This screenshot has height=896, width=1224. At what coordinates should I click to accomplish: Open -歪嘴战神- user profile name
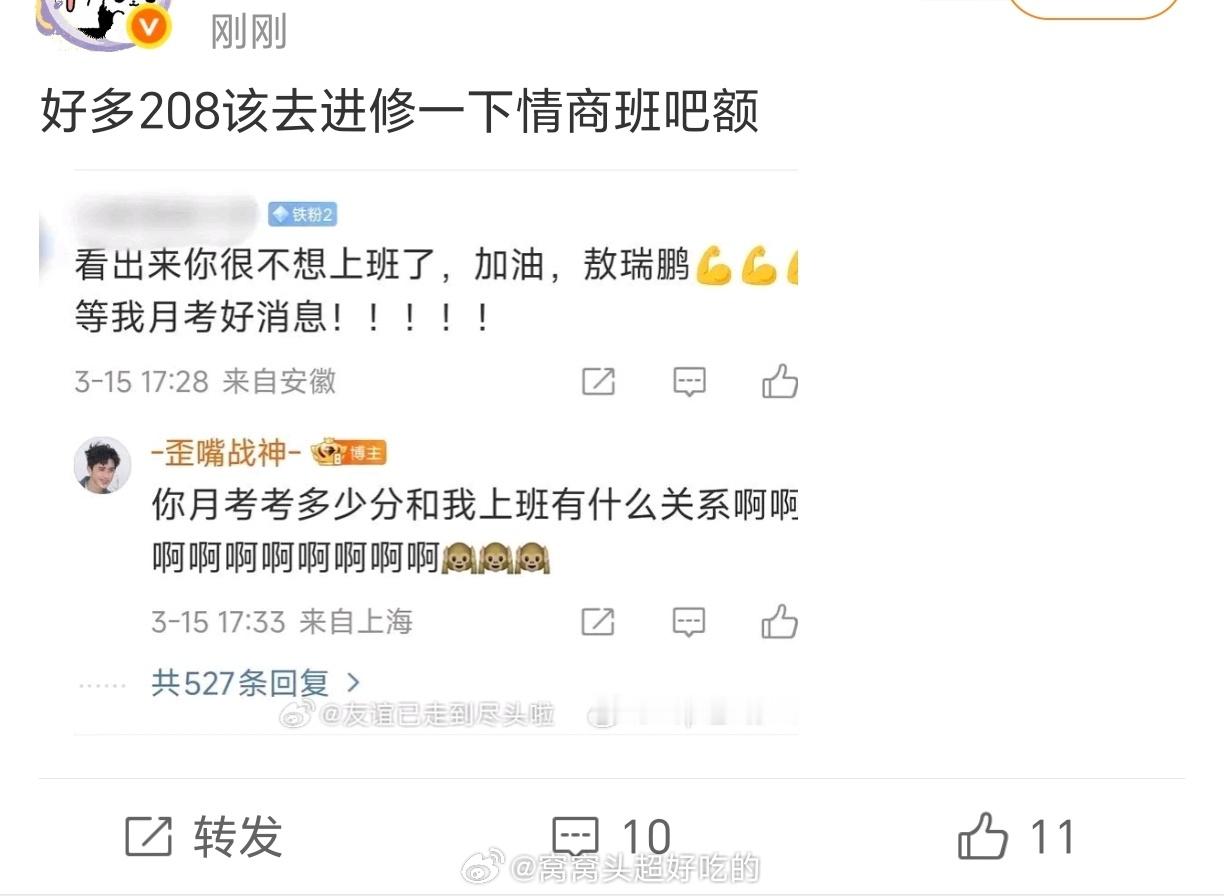[x=227, y=453]
